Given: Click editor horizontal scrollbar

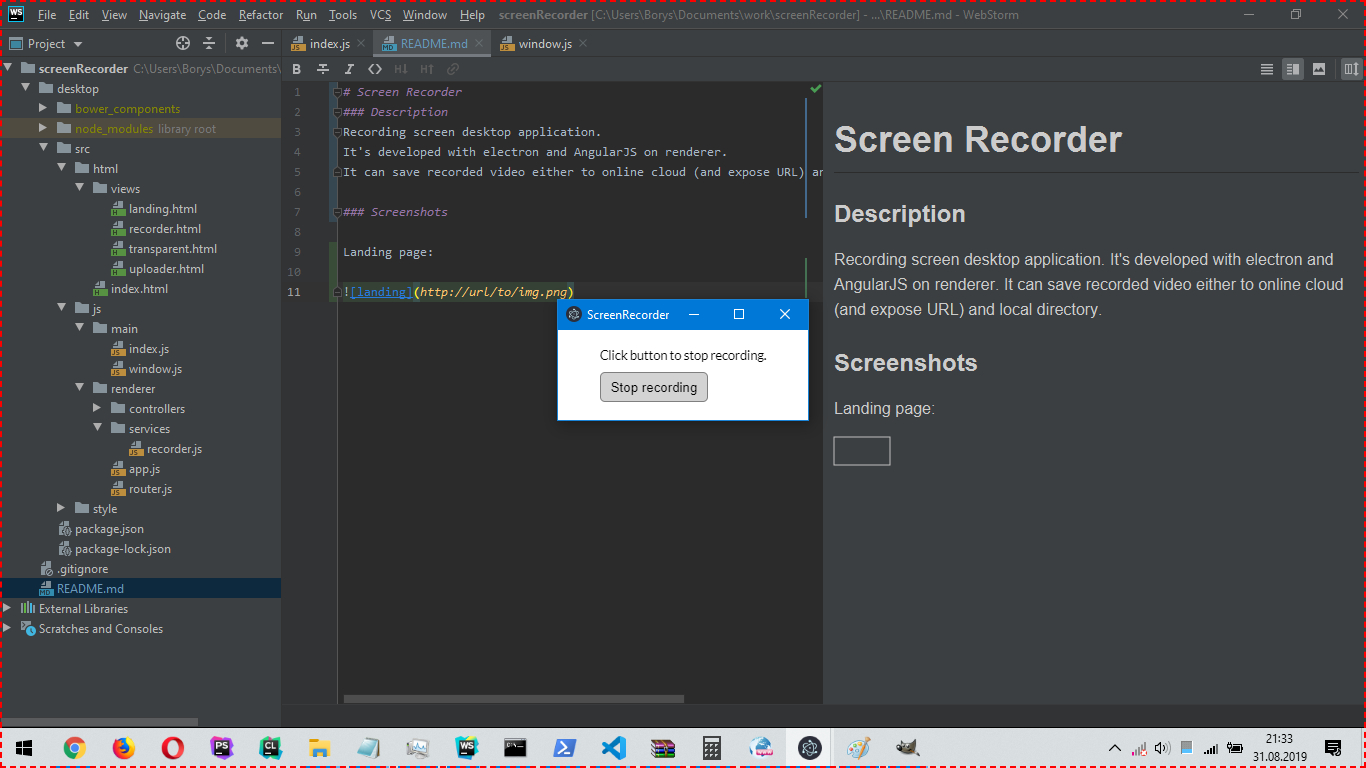Looking at the screenshot, I should pos(514,699).
